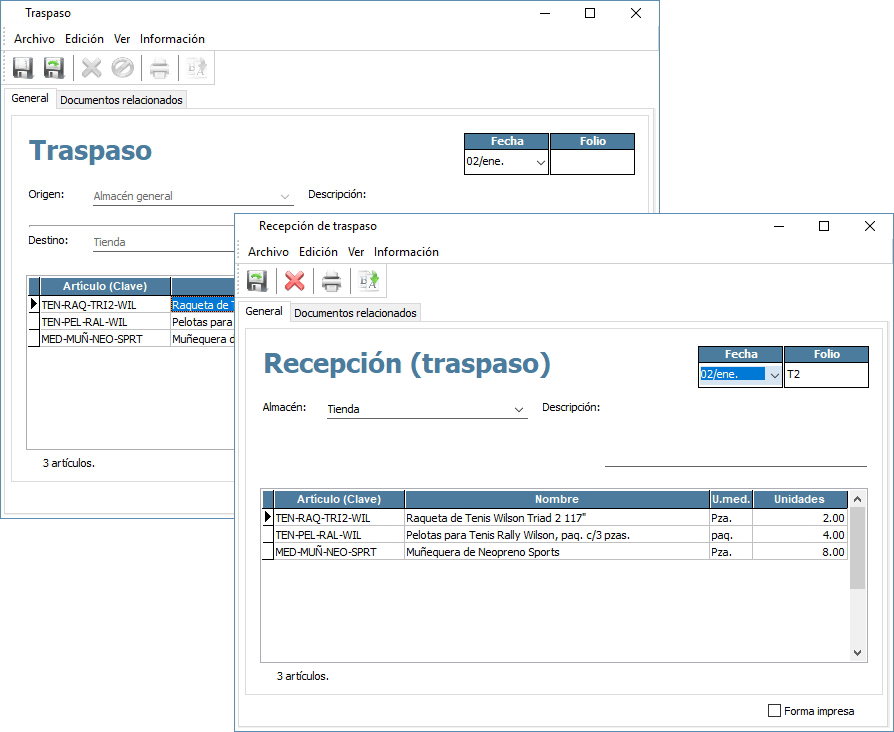
Task: Click scroll down arrow in Recepción articles grid
Action: point(857,652)
